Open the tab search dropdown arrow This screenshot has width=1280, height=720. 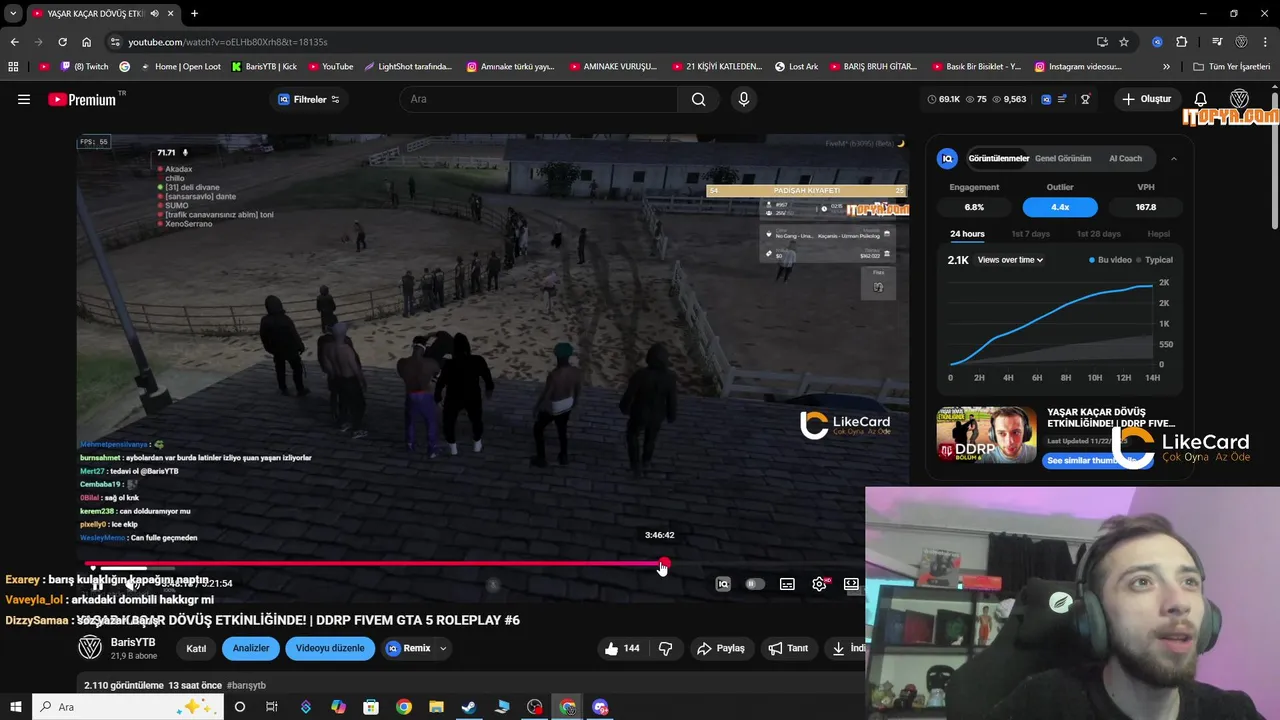(x=13, y=13)
